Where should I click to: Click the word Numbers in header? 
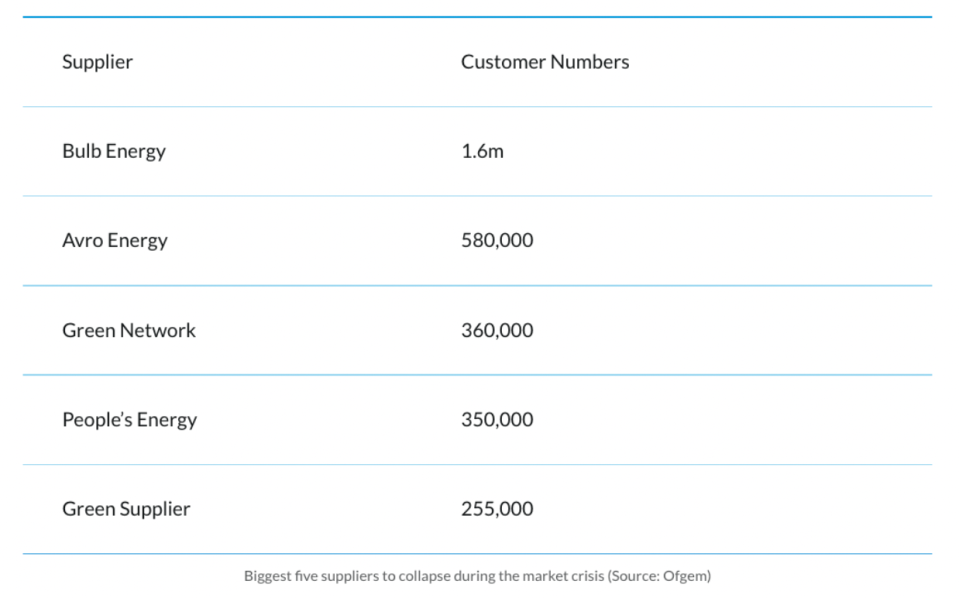[x=592, y=62]
